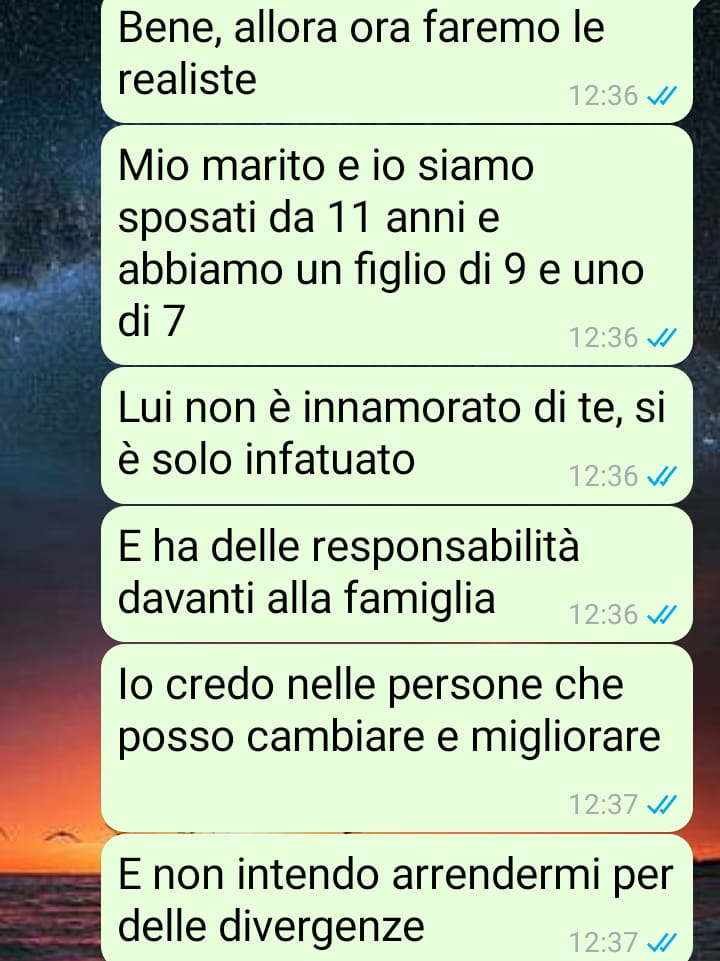Click read ticks on 'cambiare e migliorare' message
720x961 pixels.
coord(662,805)
